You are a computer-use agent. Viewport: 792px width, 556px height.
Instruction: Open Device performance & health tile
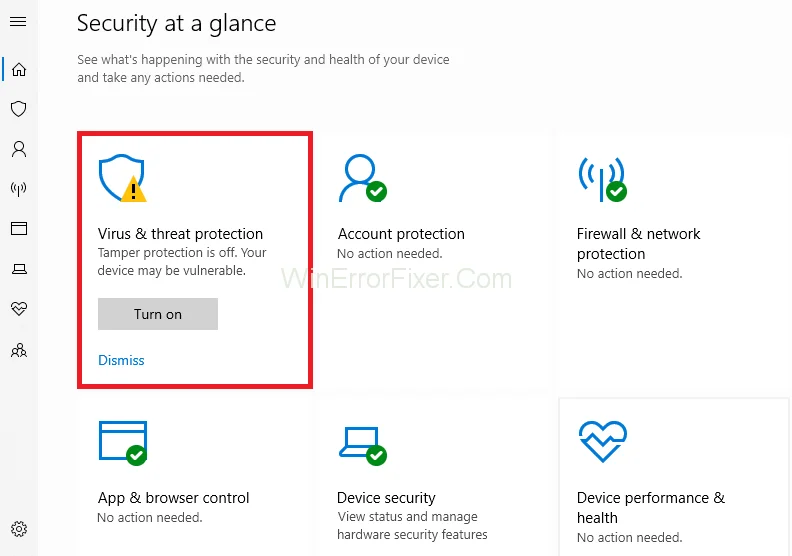pyautogui.click(x=650, y=507)
